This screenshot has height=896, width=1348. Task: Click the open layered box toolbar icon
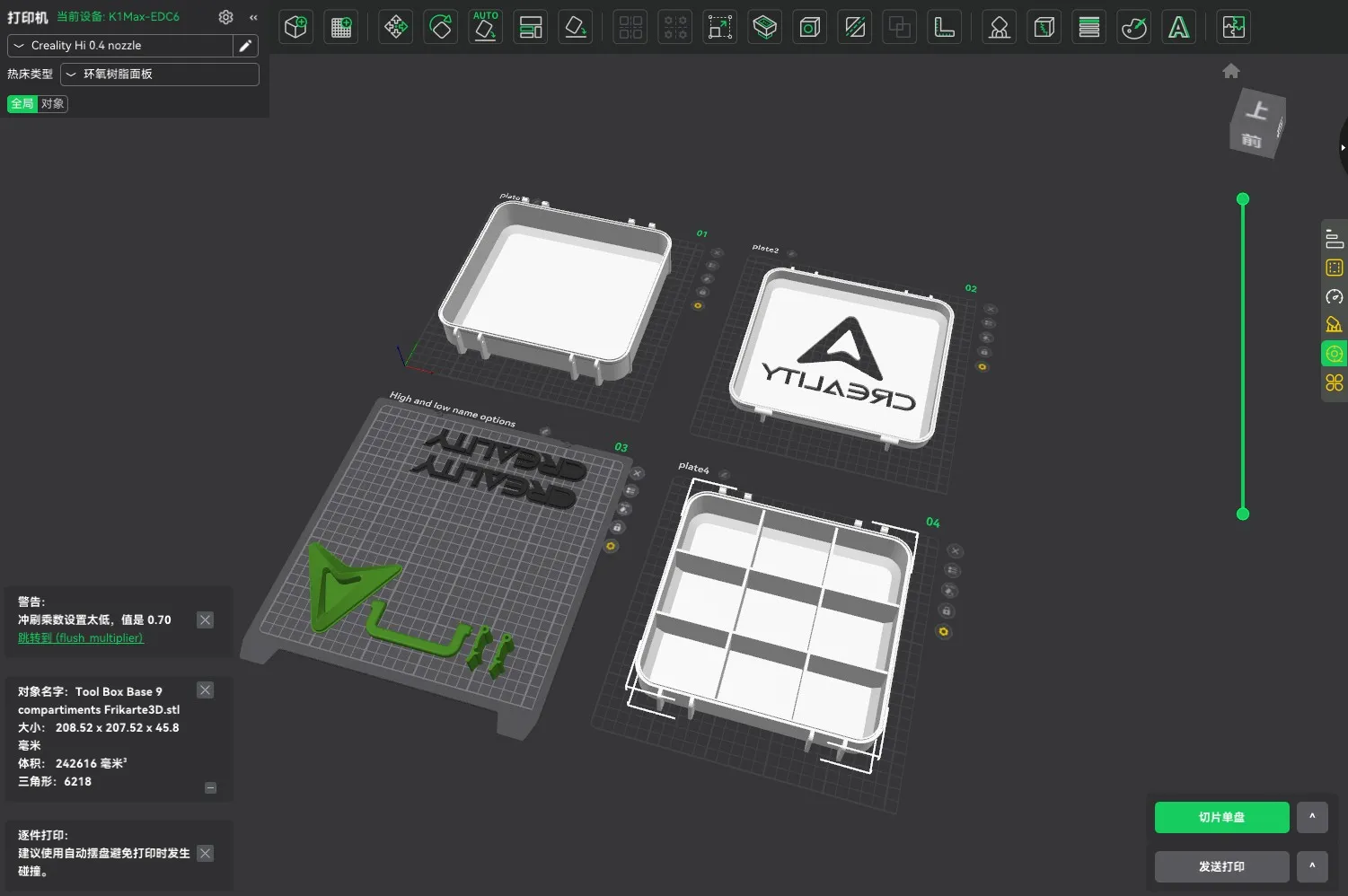[x=765, y=27]
